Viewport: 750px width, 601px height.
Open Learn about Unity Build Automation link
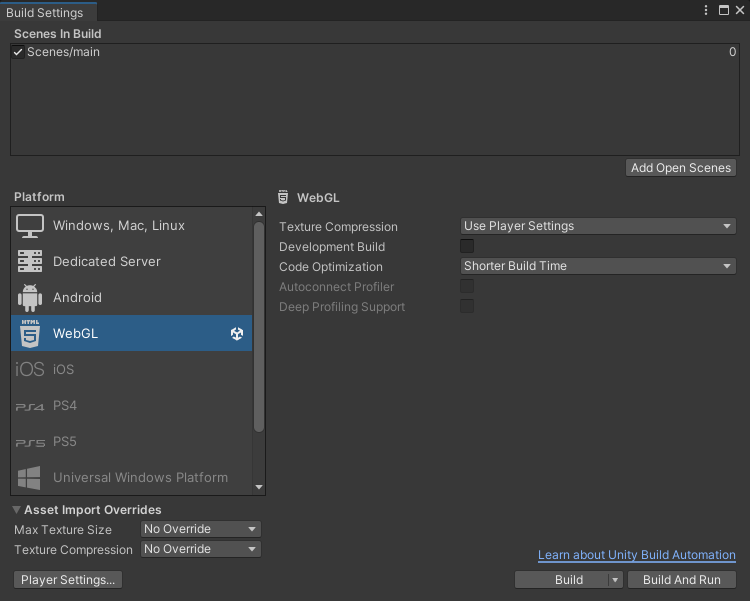coord(637,555)
